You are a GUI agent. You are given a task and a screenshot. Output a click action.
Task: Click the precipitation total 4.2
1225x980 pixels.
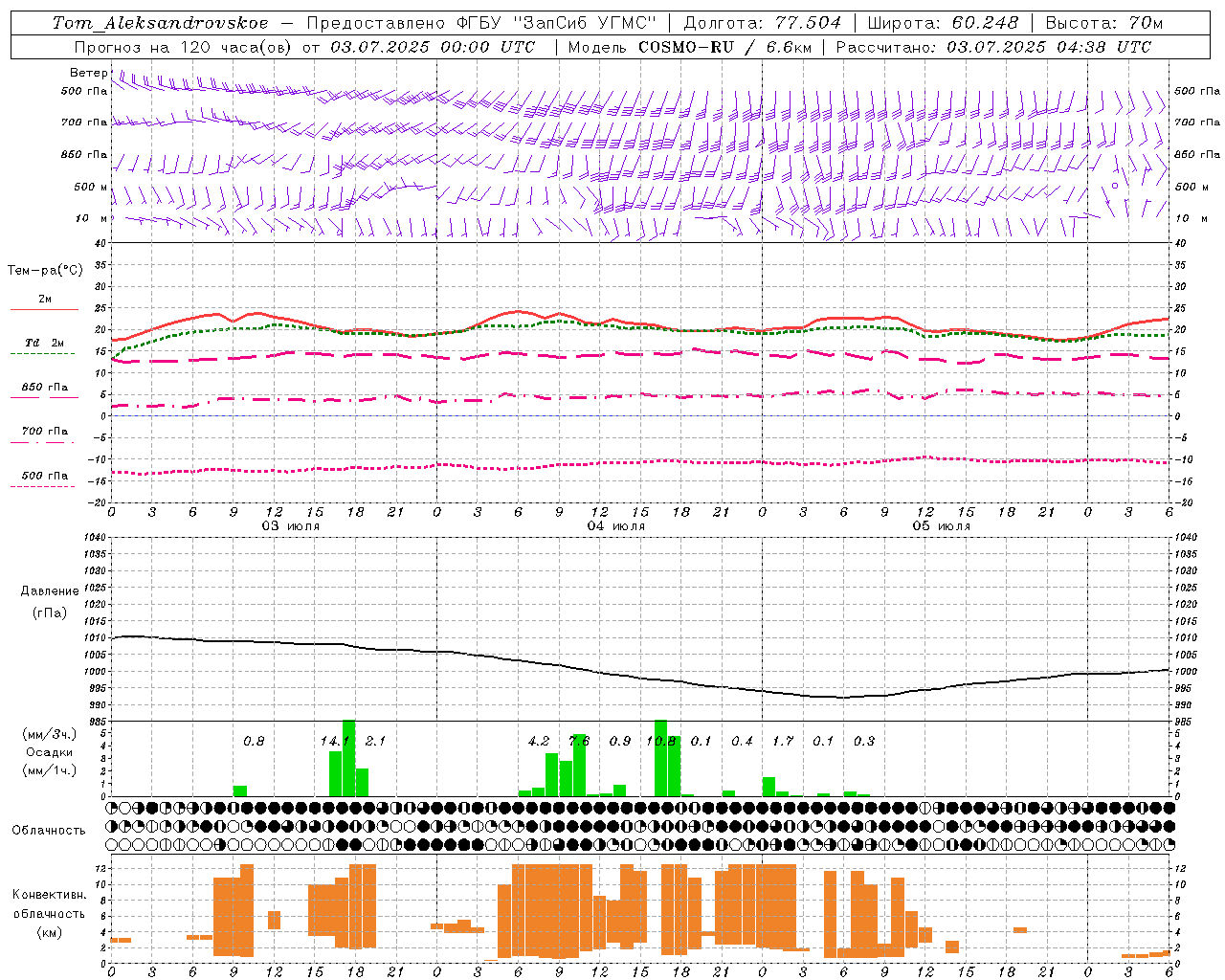(539, 742)
